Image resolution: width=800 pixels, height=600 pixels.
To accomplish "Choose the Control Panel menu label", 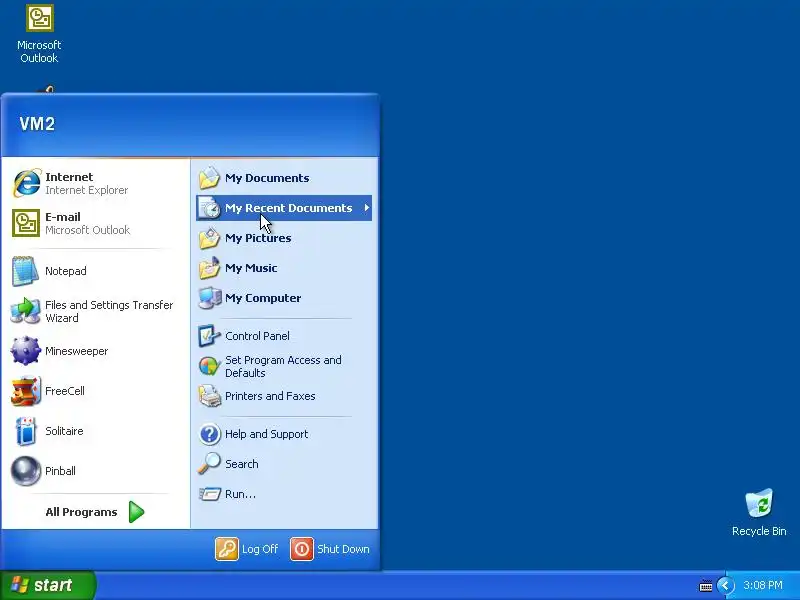I will click(257, 336).
